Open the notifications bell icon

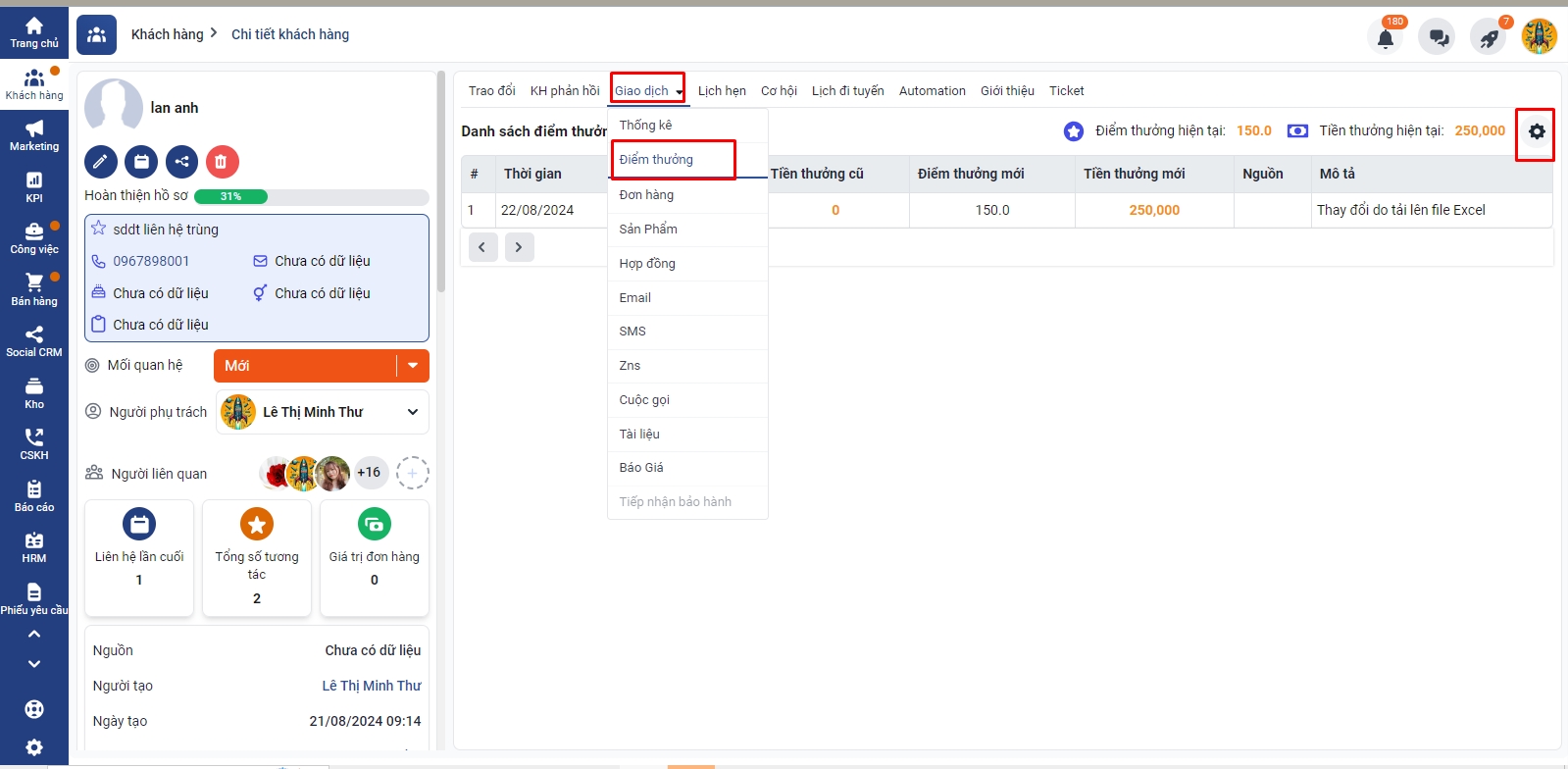(1385, 38)
